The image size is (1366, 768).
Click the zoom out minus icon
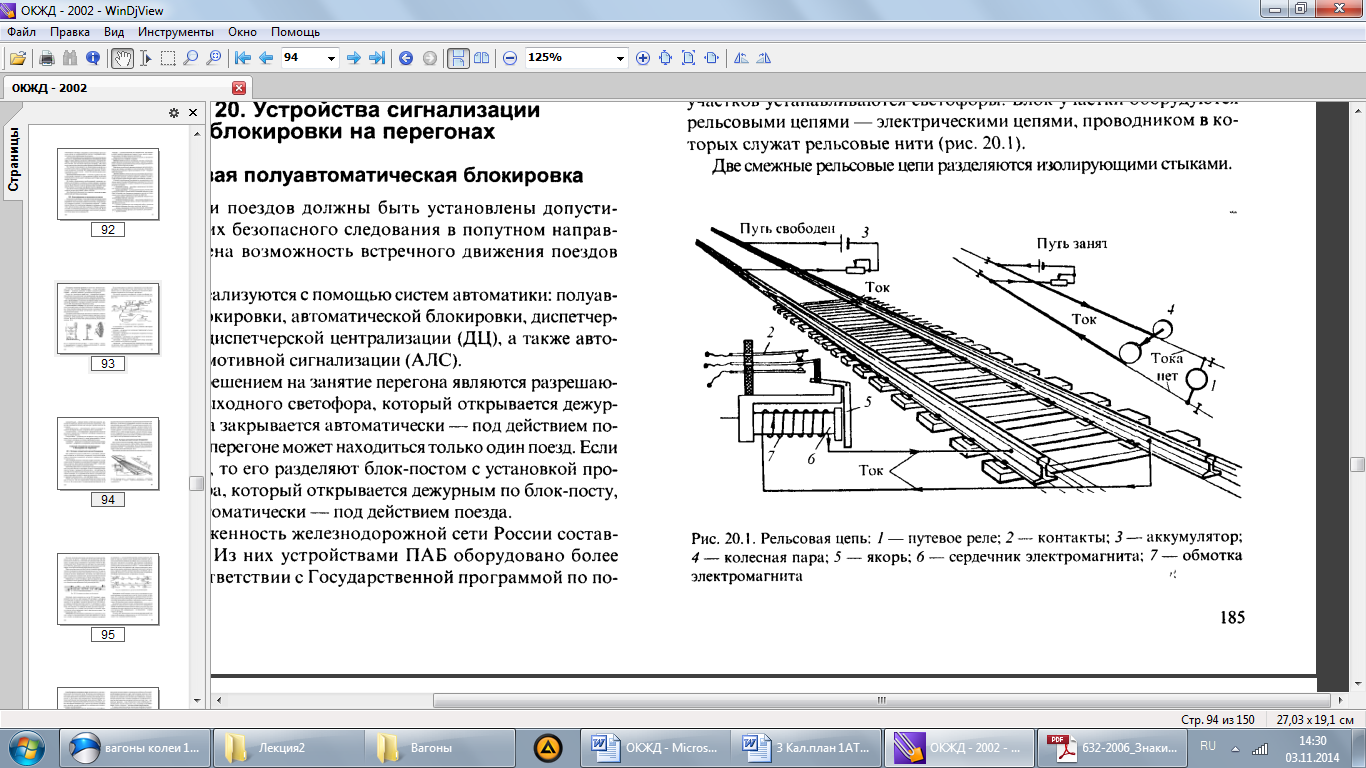tap(510, 58)
